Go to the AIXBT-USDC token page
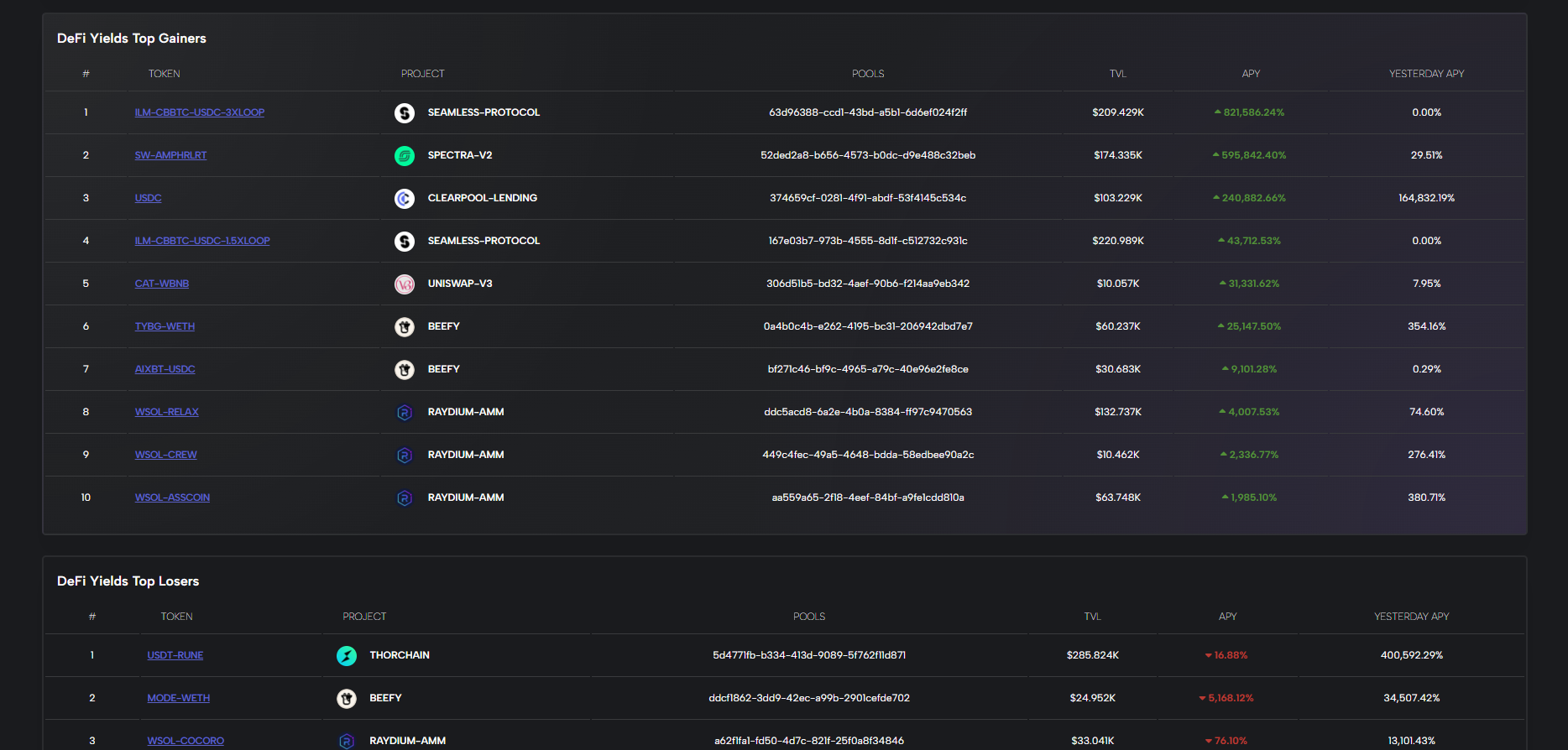 [x=165, y=369]
